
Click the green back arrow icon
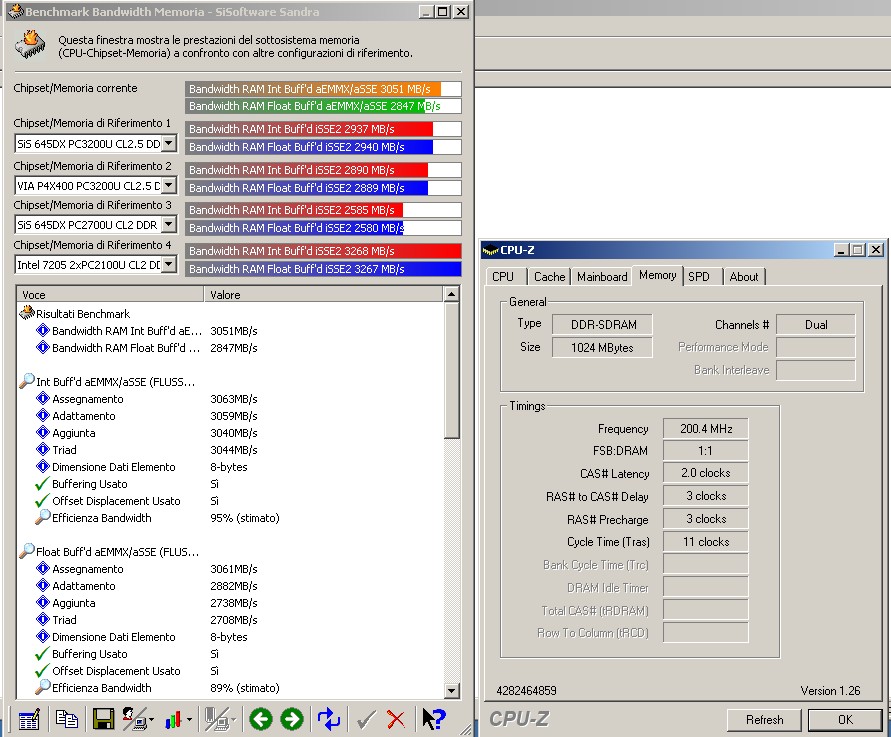pyautogui.click(x=261, y=719)
